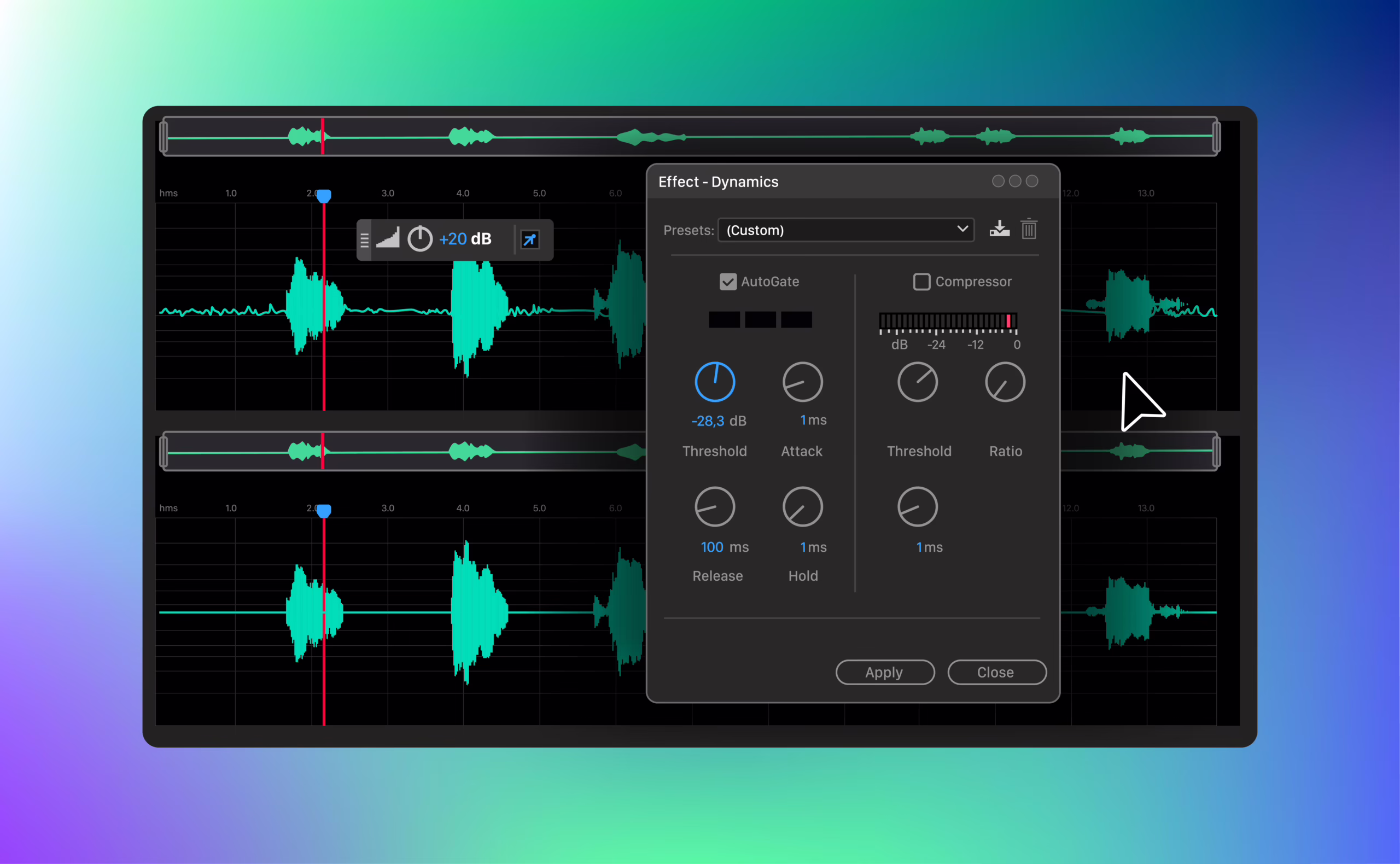
Task: Disable the AutoGate checkbox
Action: point(728,282)
